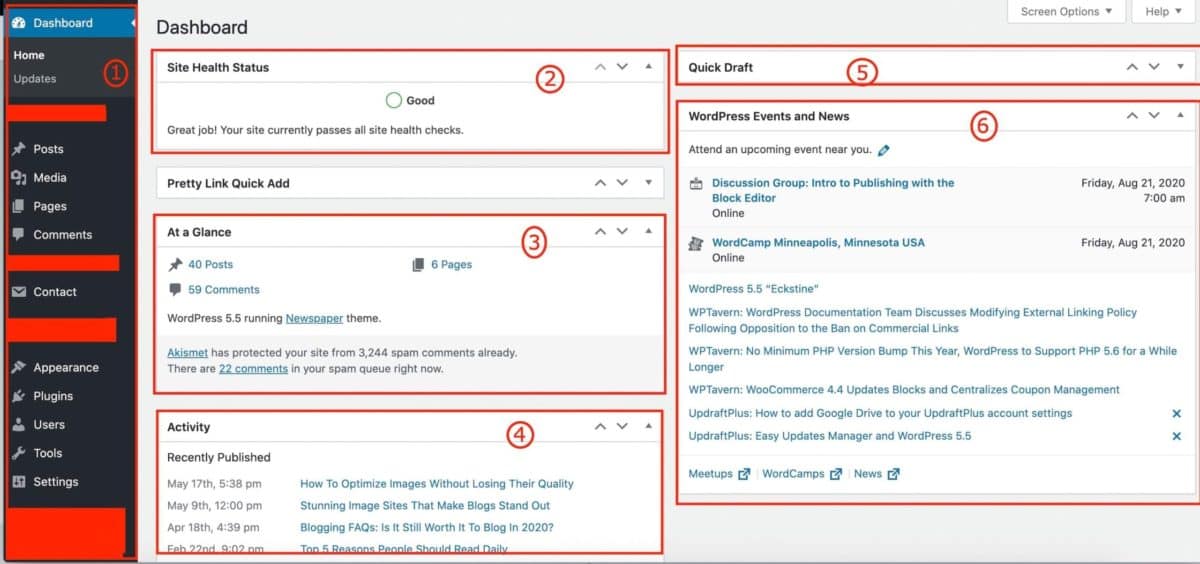
Task: Open the WordCamp Minneapolis event link
Action: 818,243
